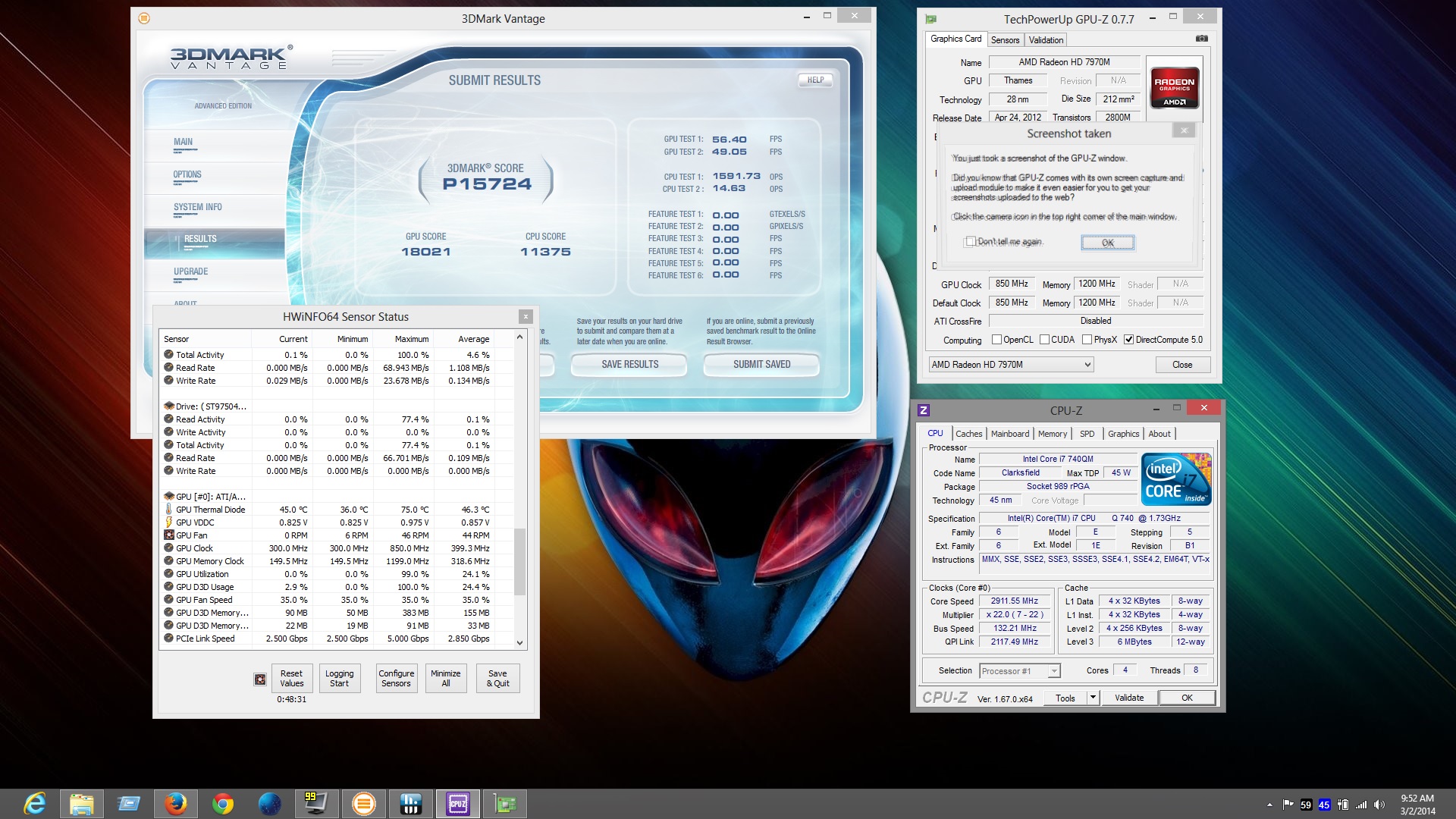Click the GPU-Z camera screenshot icon

click(x=1201, y=39)
